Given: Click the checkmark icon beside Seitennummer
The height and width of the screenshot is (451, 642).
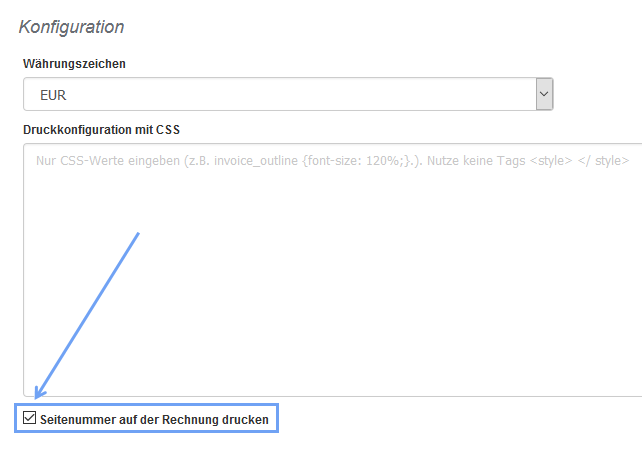Looking at the screenshot, I should click(x=29, y=419).
